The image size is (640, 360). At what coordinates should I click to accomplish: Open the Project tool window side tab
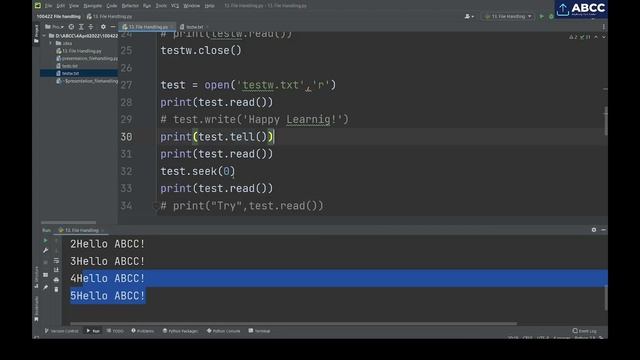pos(36,34)
